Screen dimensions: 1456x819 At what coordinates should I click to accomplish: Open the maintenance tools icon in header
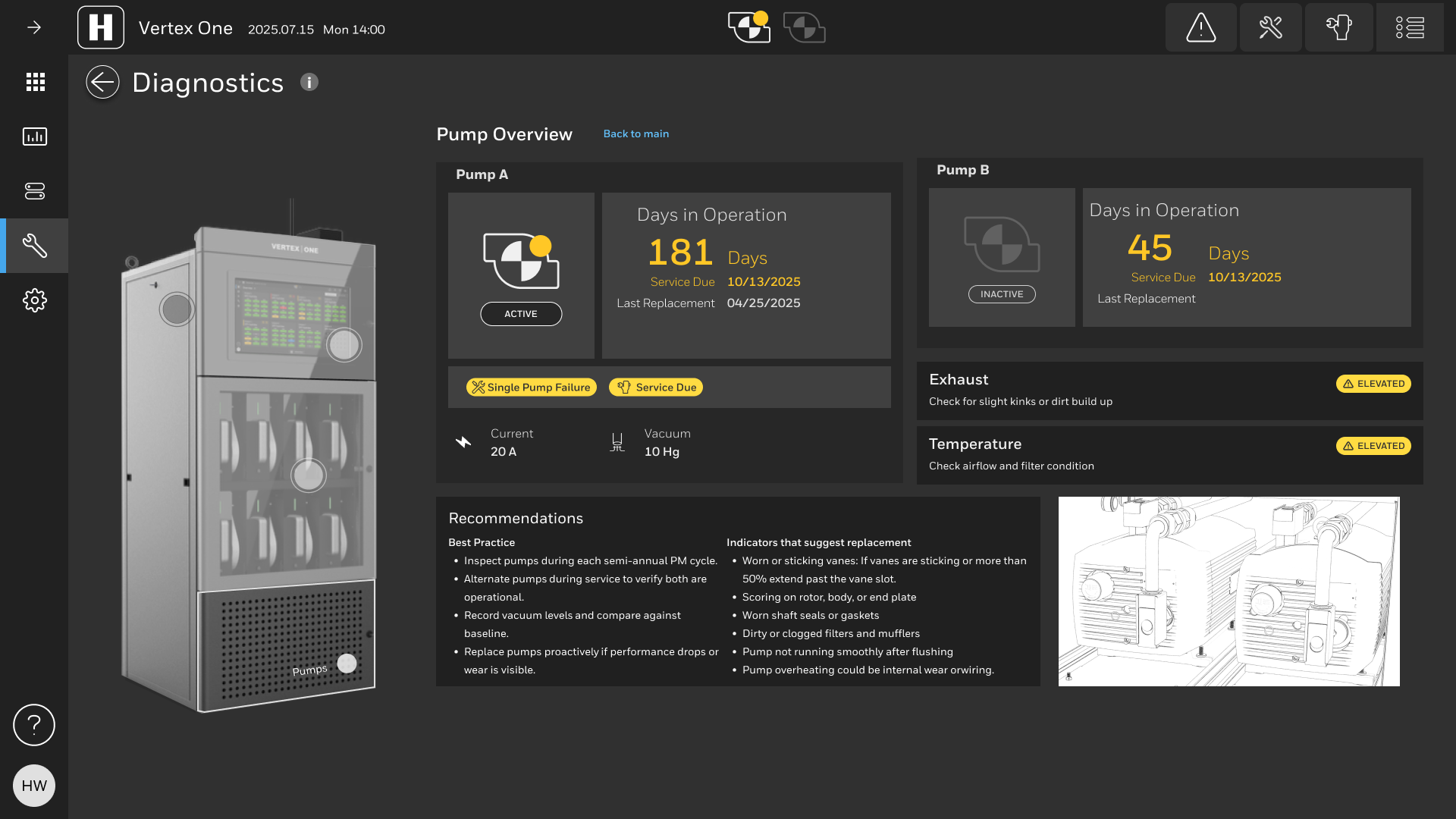coord(1270,28)
